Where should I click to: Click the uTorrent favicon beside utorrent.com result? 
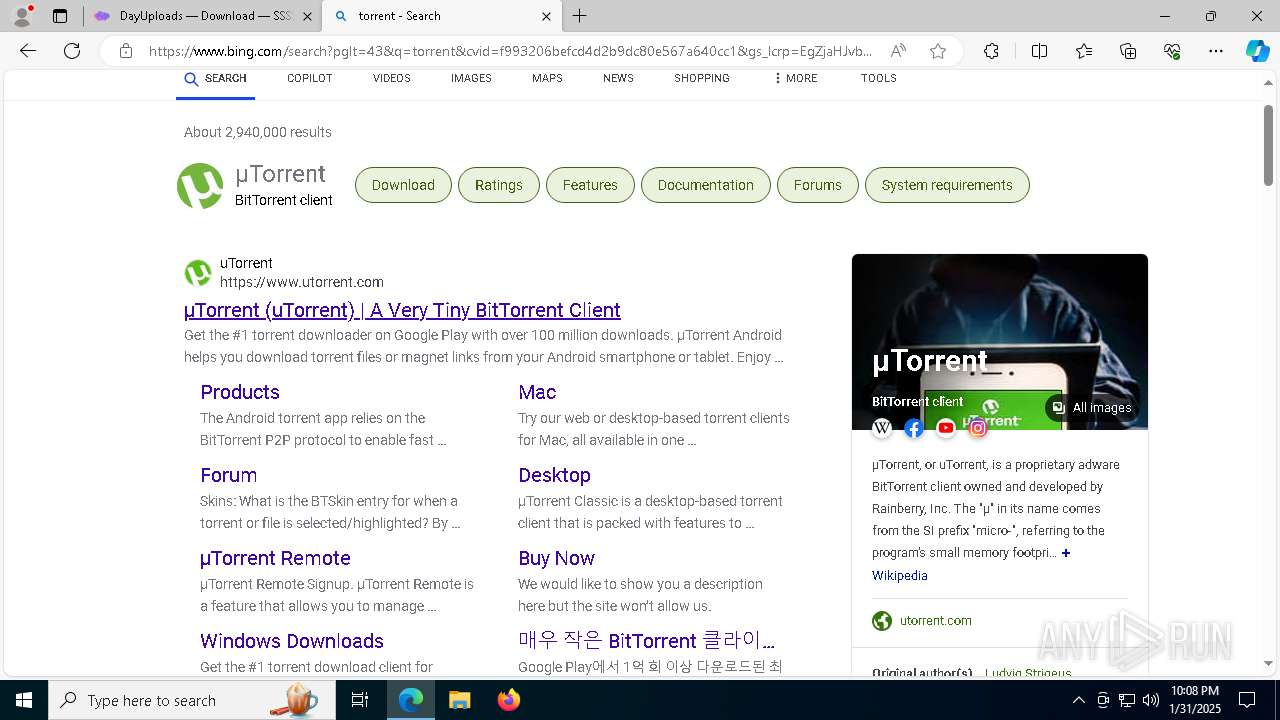click(198, 273)
